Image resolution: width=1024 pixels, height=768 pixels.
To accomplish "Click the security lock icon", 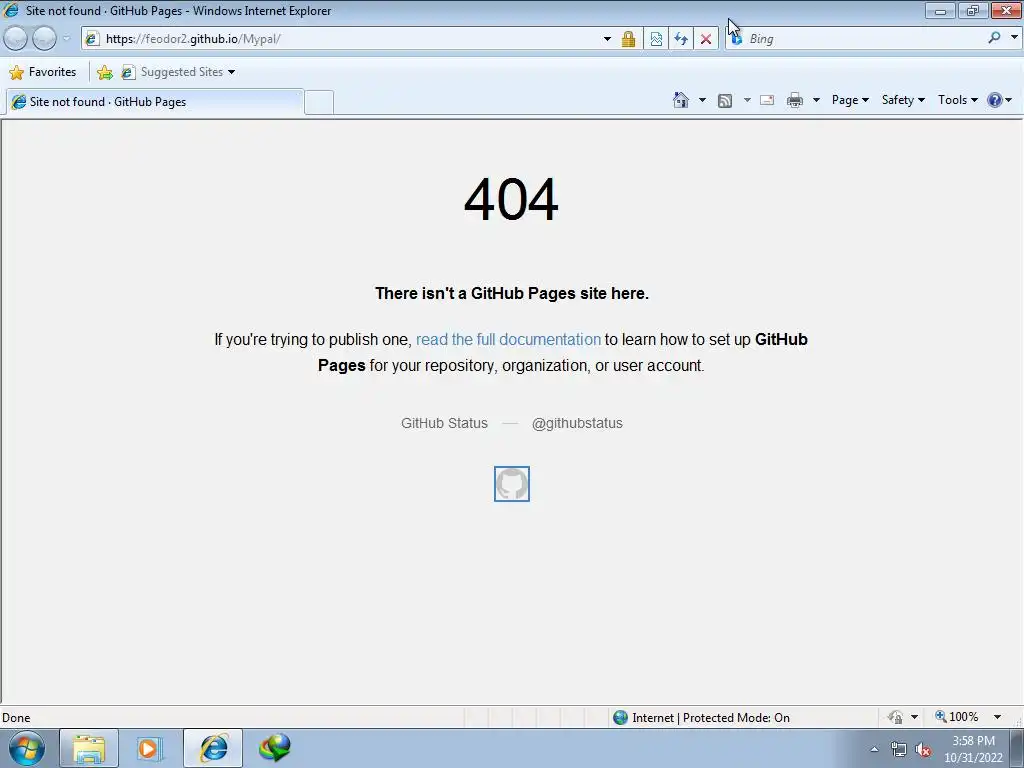I will point(628,39).
